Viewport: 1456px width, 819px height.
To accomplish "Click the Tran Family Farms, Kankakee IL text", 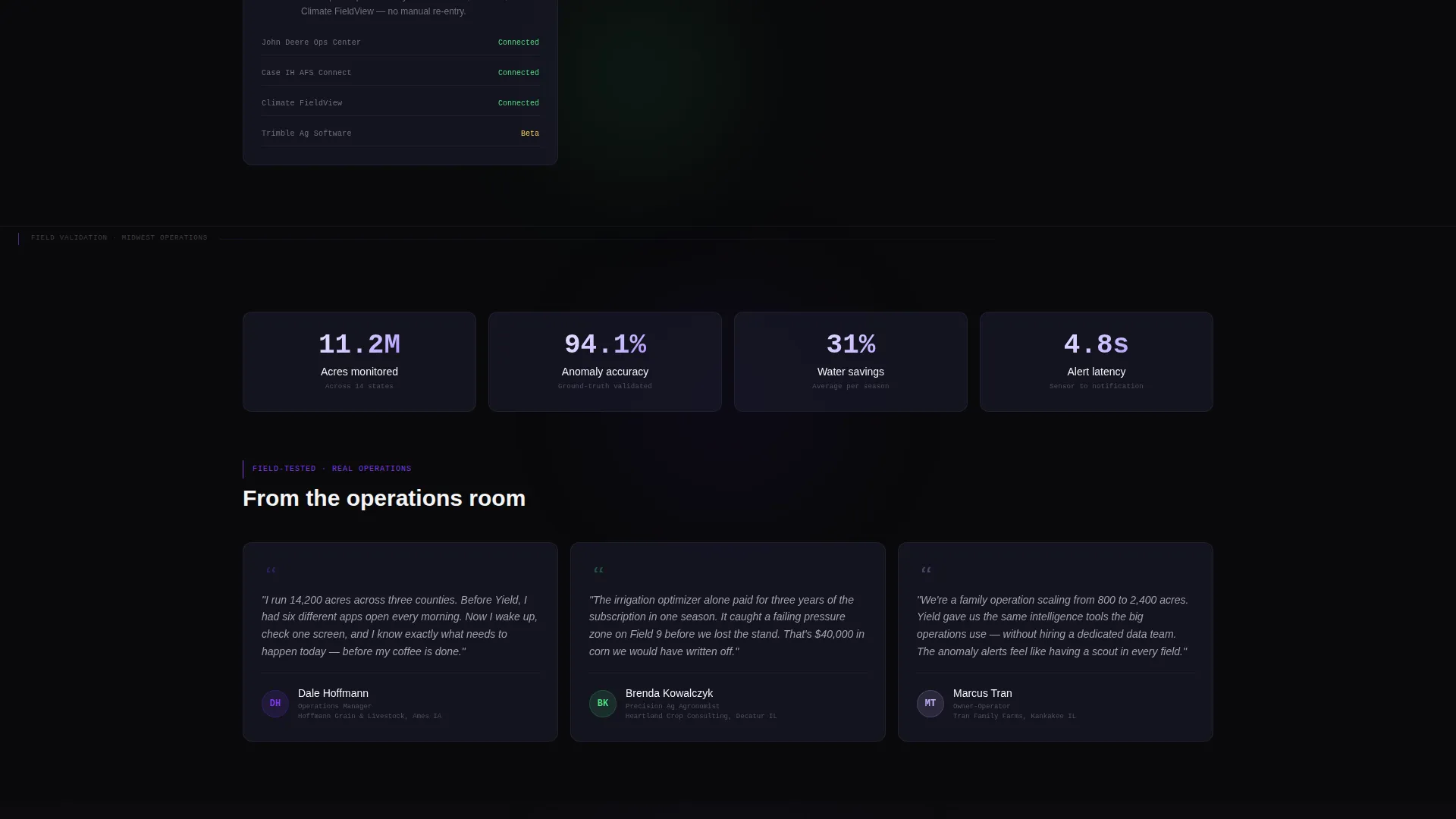I will click(1014, 716).
